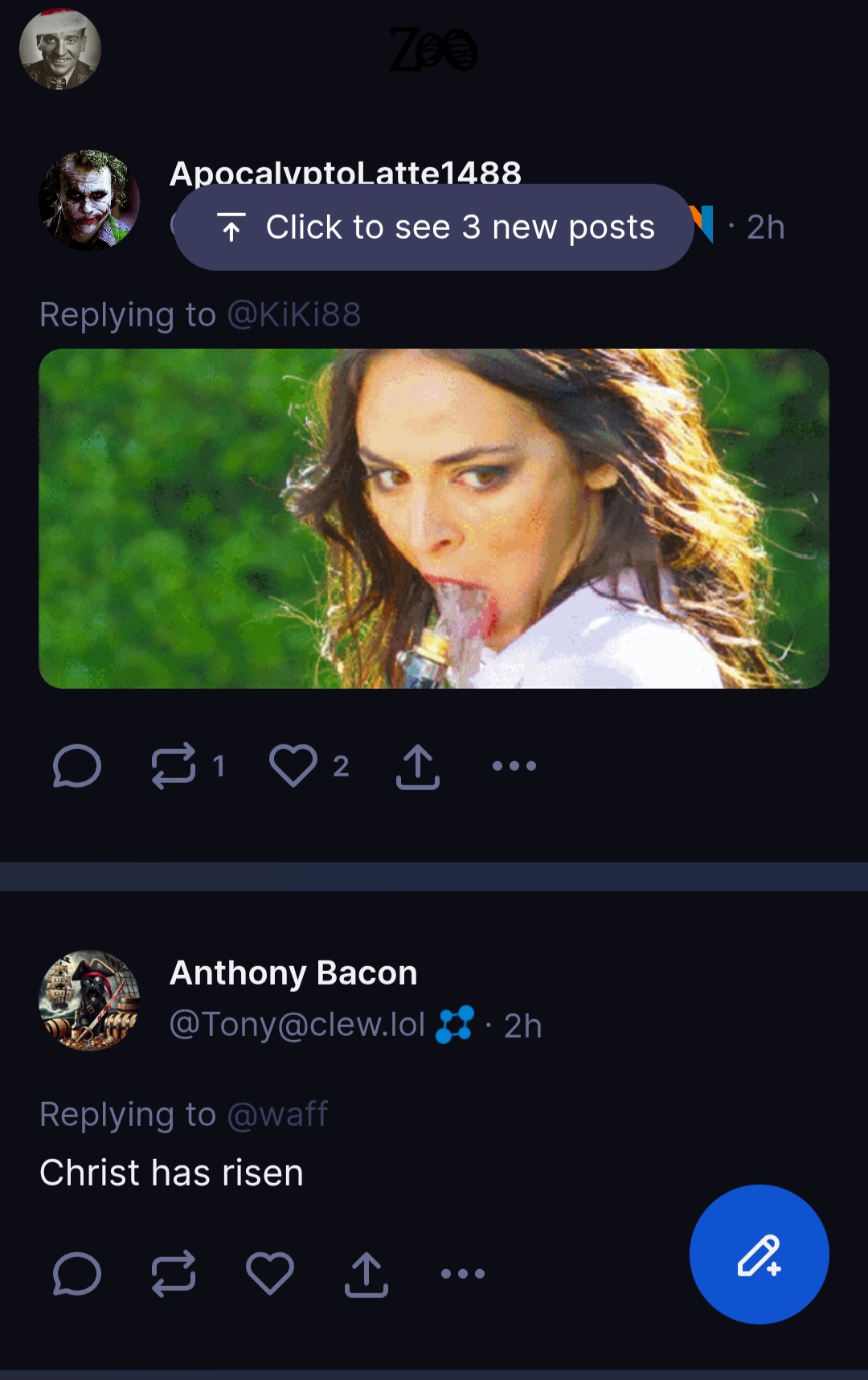Like the post that has 2 likes
The image size is (868, 1380).
point(293,766)
